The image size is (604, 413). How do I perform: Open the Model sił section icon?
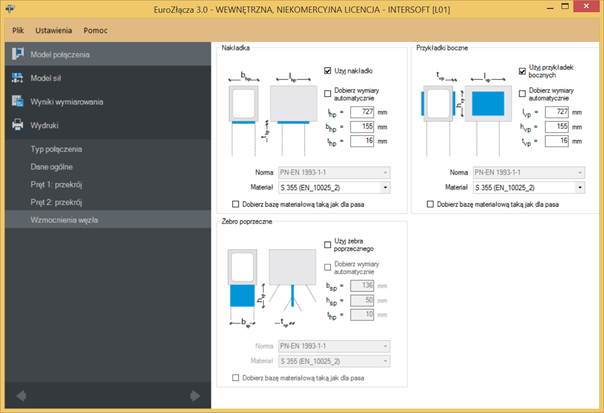click(x=17, y=78)
